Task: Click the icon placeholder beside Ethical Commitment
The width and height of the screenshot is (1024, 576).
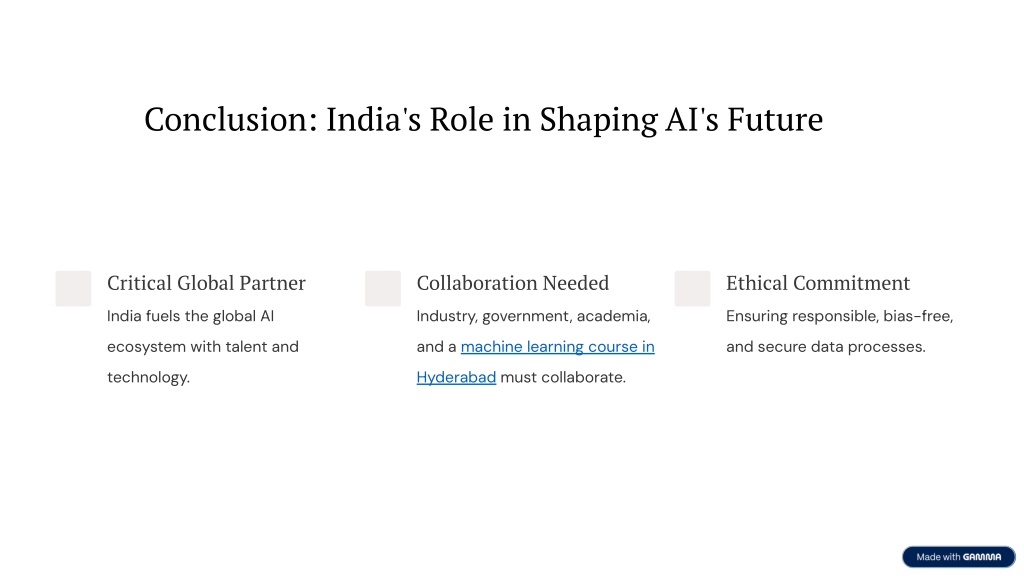Action: coord(692,289)
